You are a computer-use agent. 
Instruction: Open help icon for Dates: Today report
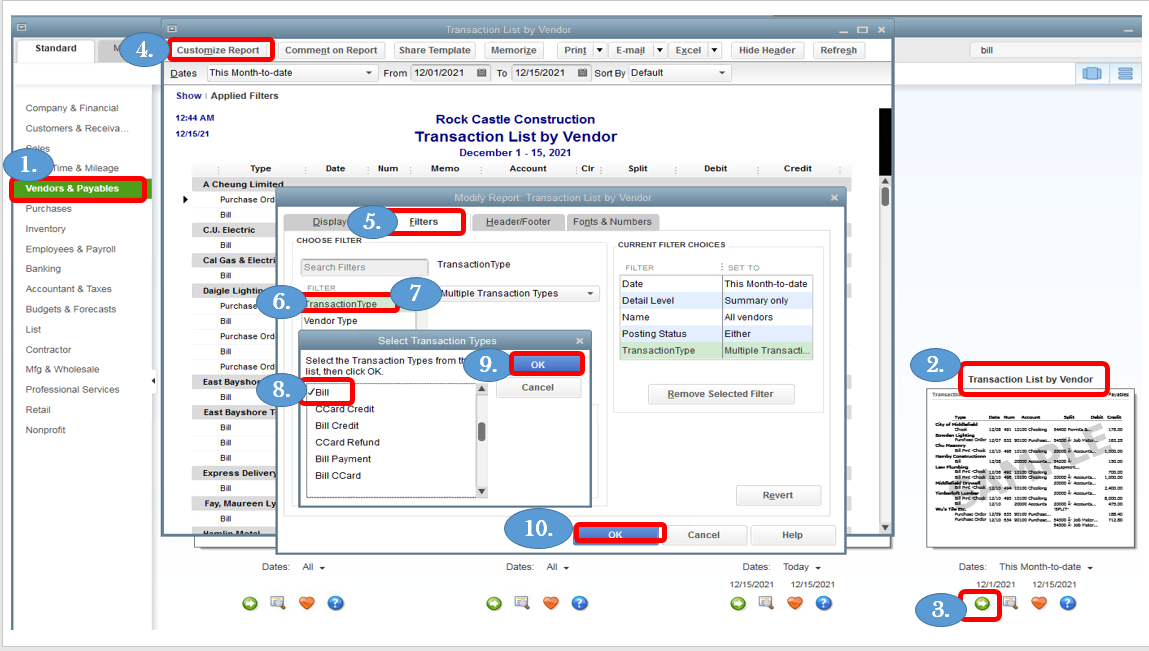coord(824,603)
